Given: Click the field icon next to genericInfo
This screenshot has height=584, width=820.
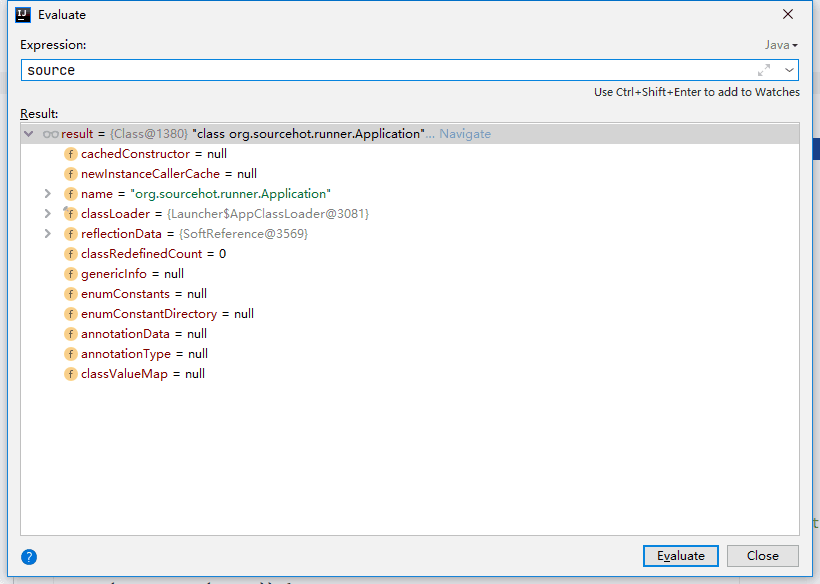Looking at the screenshot, I should click(x=71, y=274).
